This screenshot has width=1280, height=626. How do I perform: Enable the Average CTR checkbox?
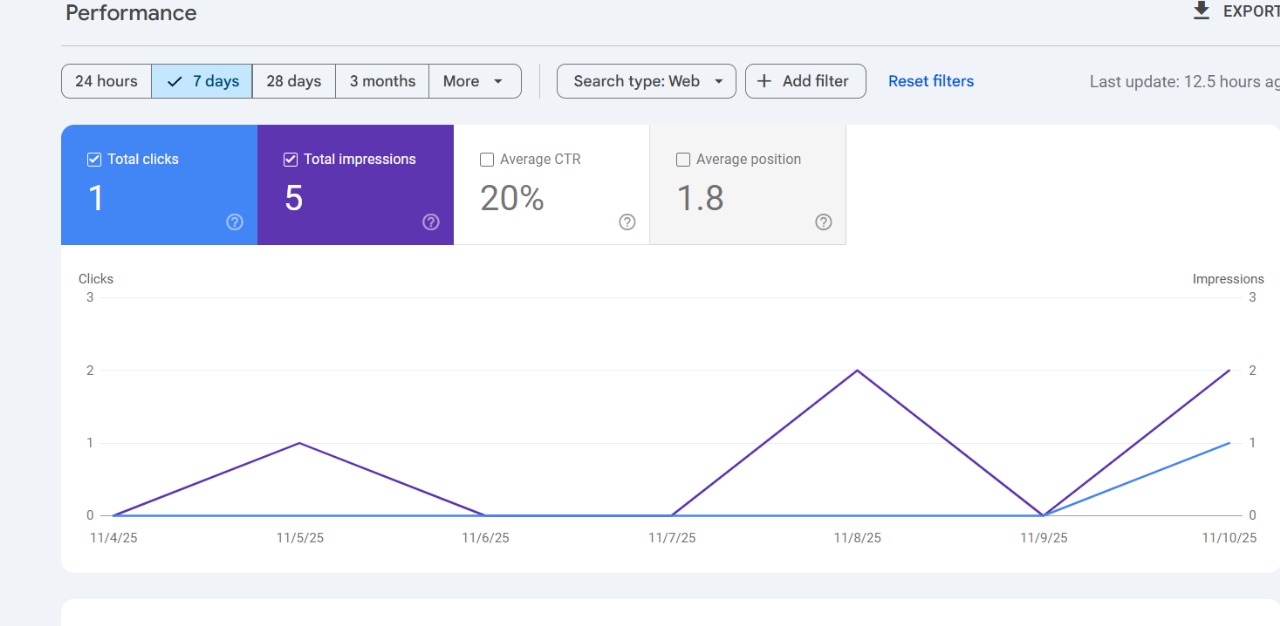(487, 159)
